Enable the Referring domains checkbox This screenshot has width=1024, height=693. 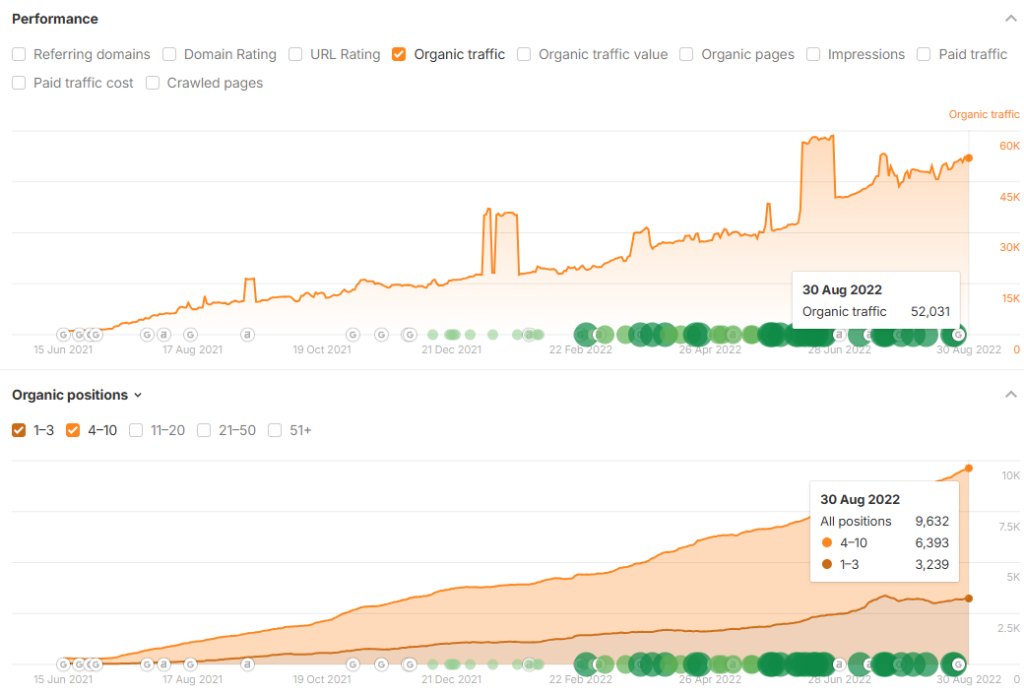tap(19, 55)
